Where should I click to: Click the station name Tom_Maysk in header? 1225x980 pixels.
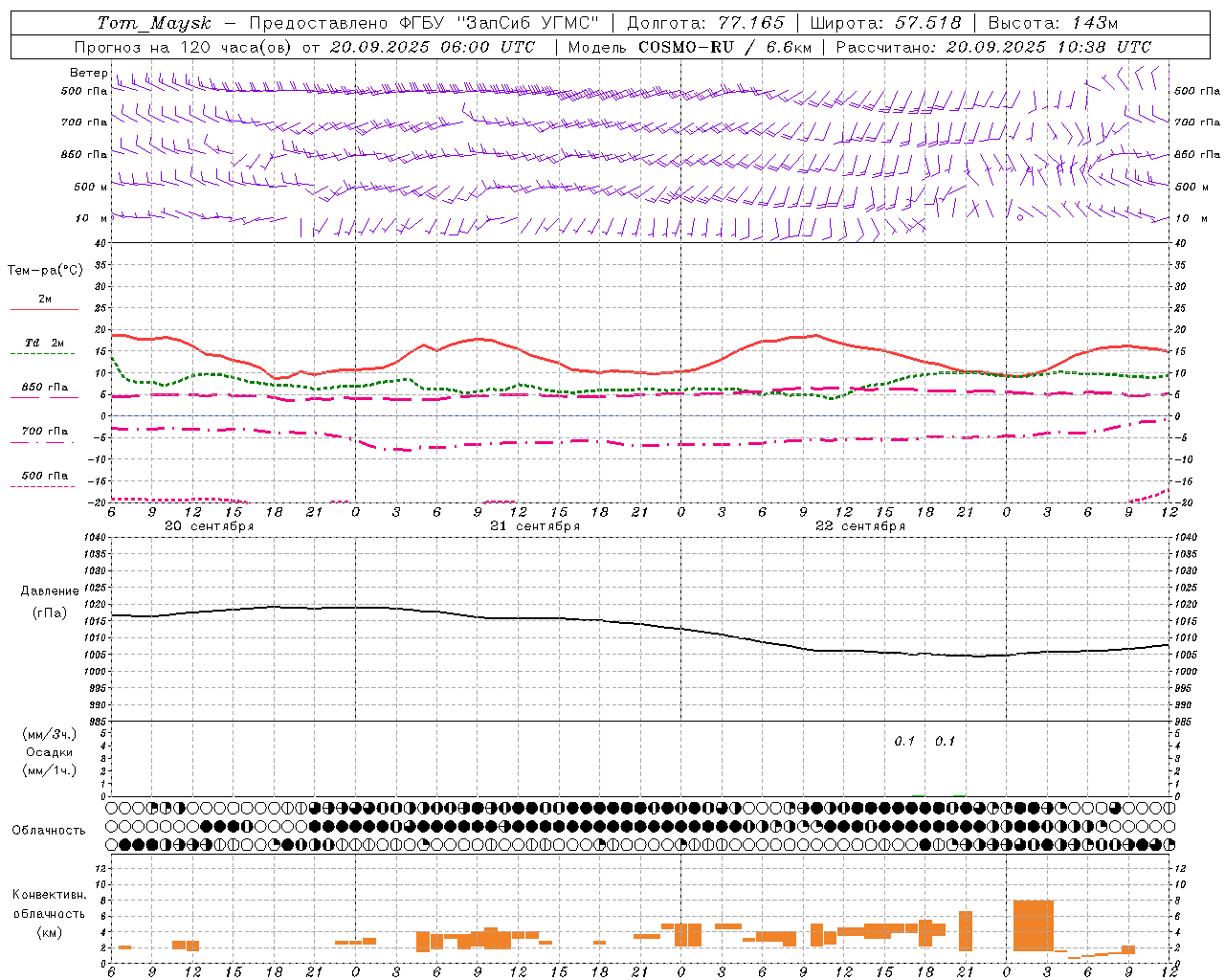[154, 23]
